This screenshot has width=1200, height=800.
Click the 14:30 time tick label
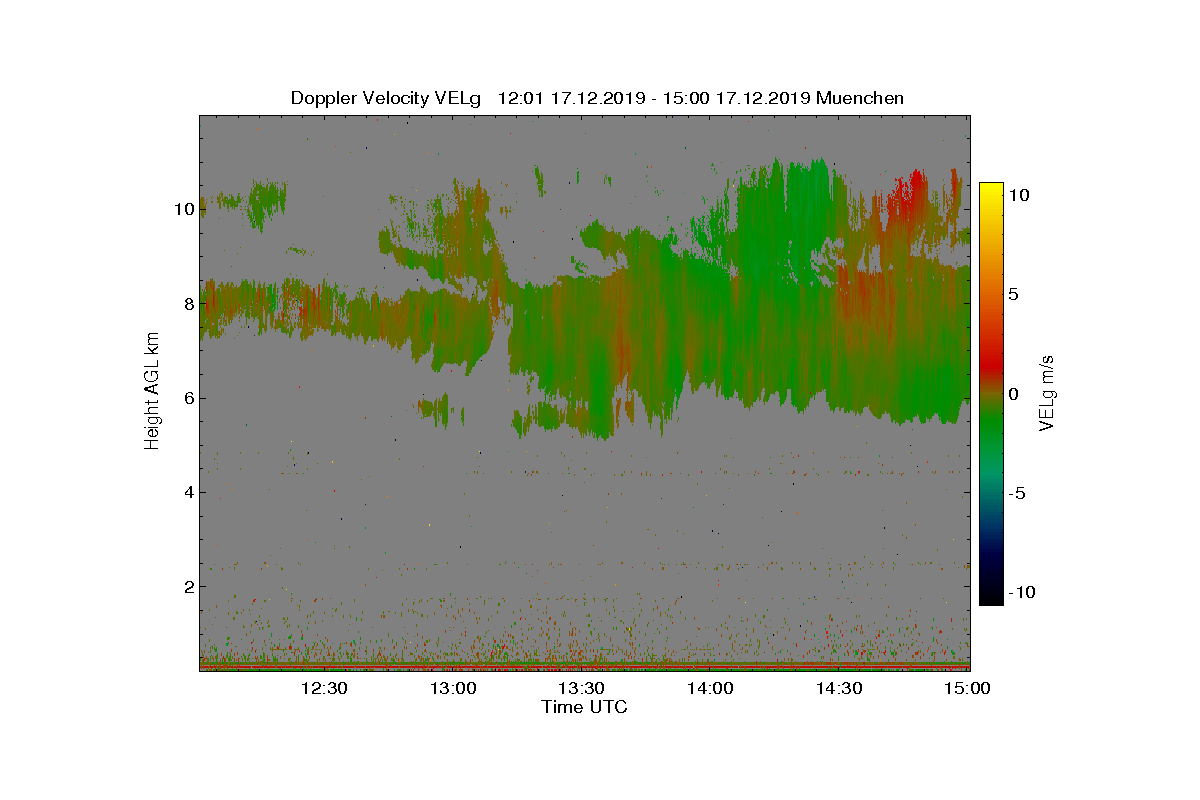(839, 688)
